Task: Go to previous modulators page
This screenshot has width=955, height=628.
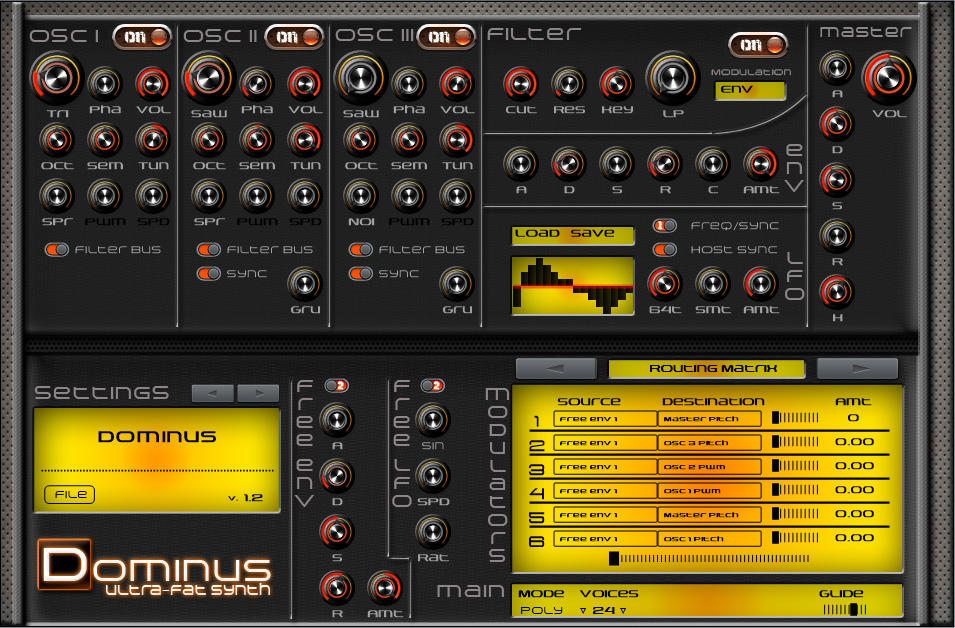Action: 555,369
